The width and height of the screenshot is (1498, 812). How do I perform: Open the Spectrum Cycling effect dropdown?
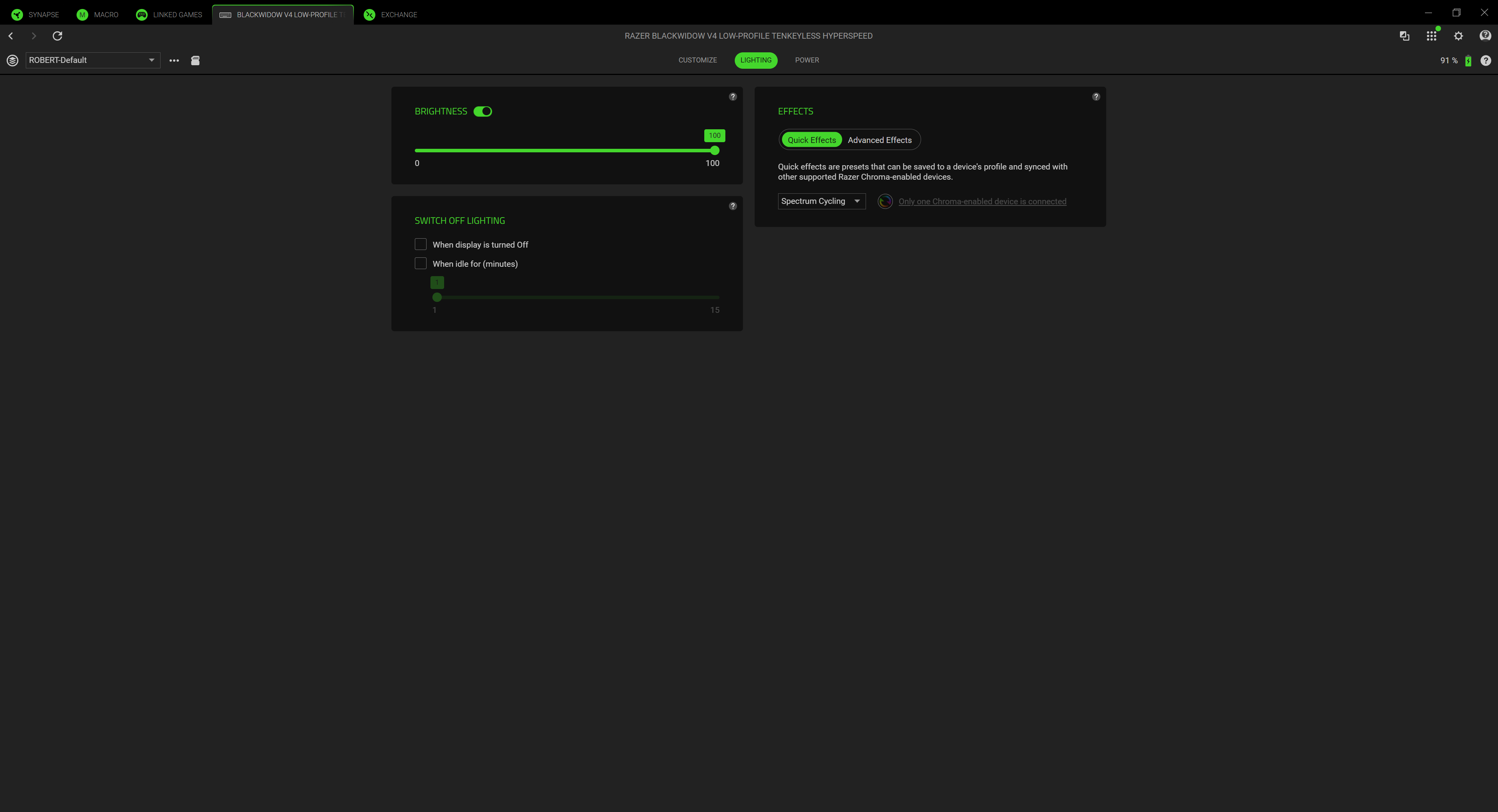(821, 201)
